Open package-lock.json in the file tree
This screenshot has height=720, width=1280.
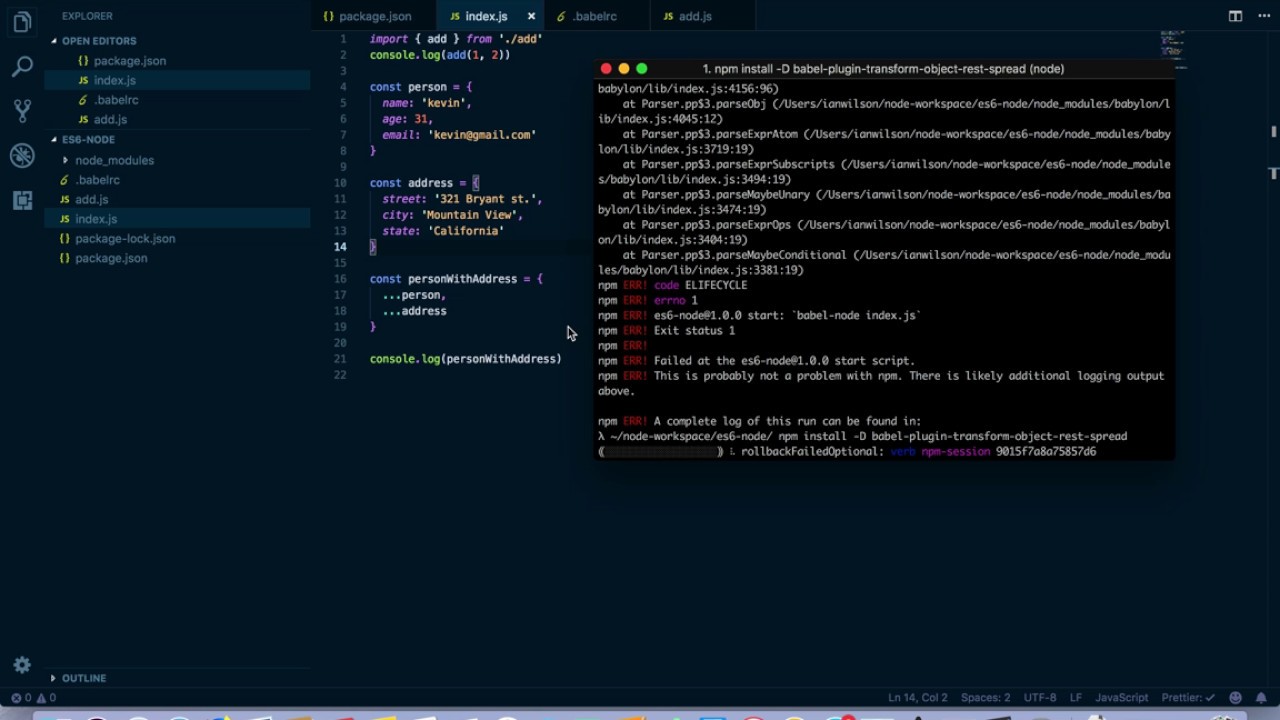point(125,238)
